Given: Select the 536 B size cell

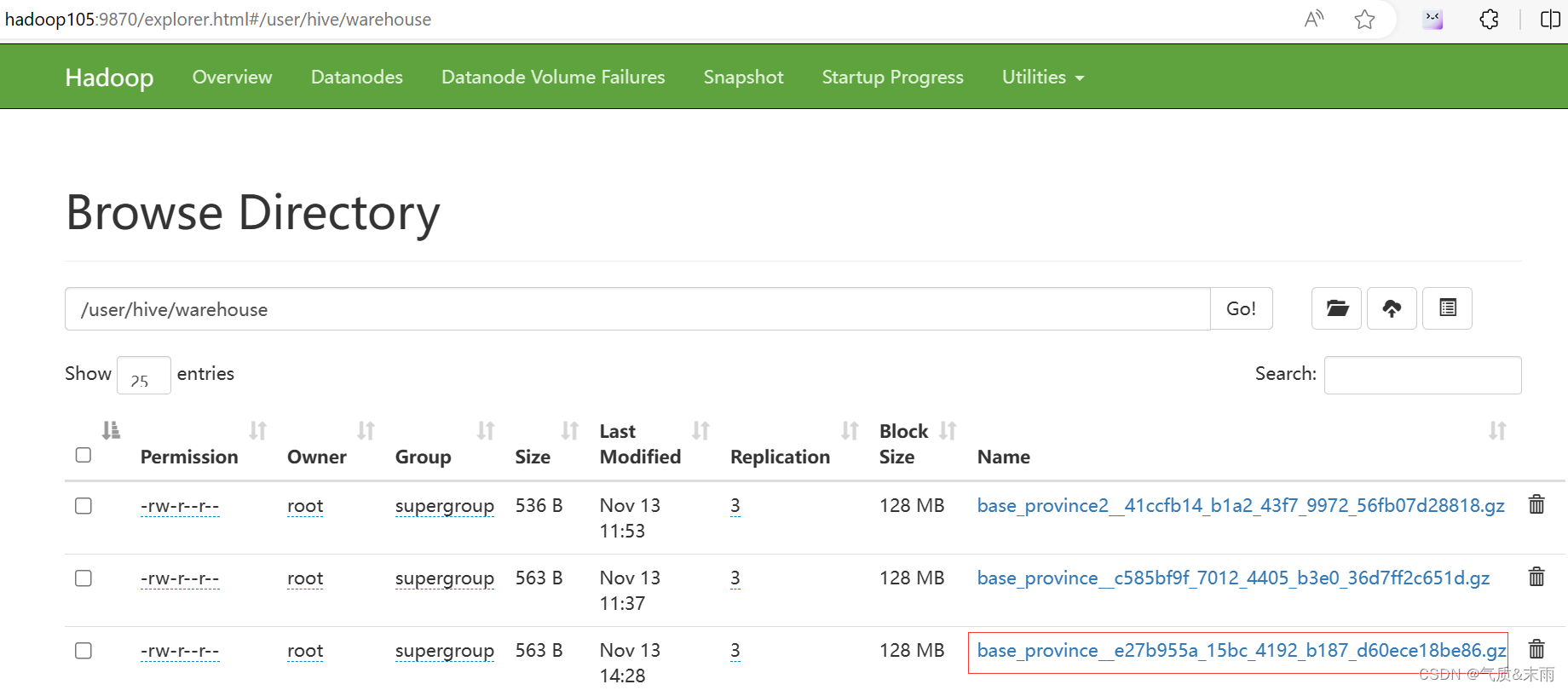Looking at the screenshot, I should click(539, 505).
